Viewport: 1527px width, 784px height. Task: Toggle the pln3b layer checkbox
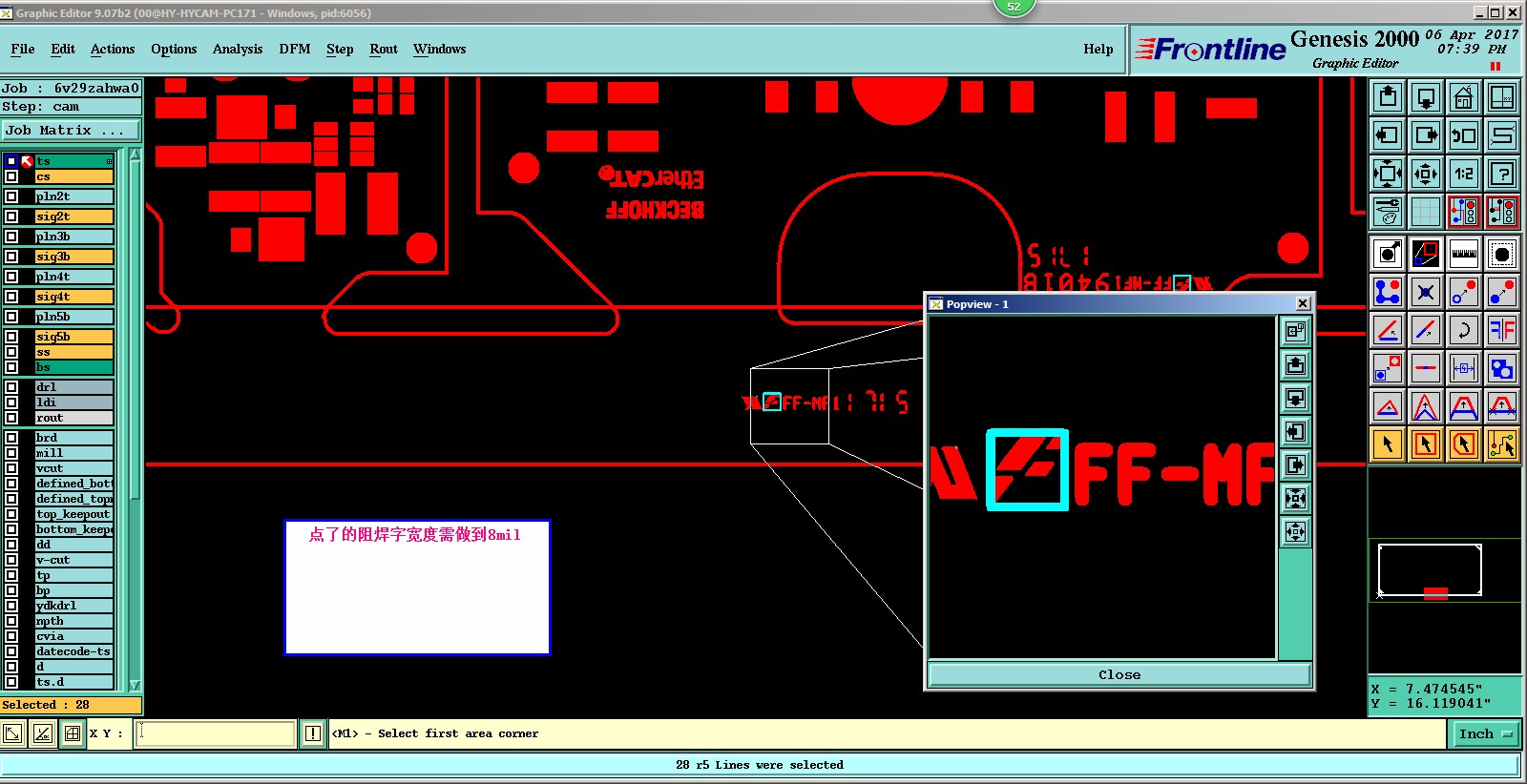(x=11, y=237)
